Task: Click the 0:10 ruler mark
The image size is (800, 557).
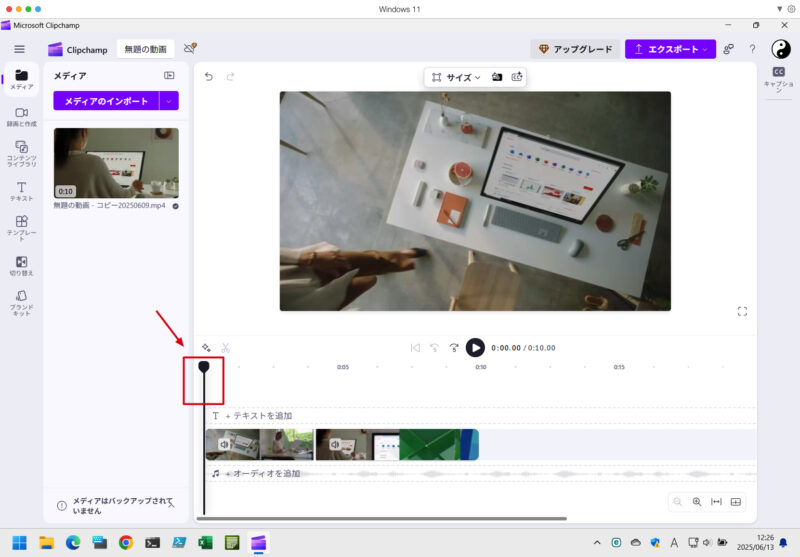Action: point(481,367)
